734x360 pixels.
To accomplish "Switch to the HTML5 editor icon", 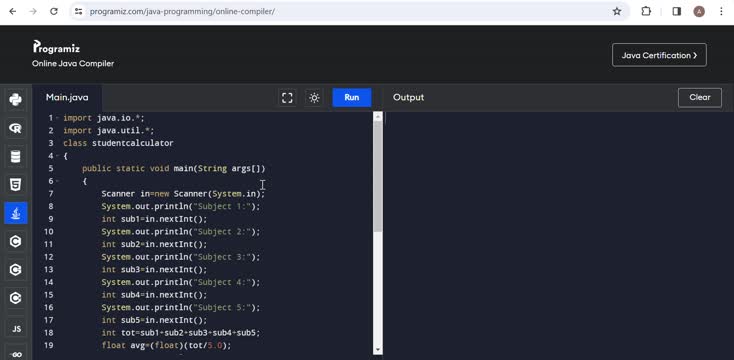I will click(x=15, y=184).
